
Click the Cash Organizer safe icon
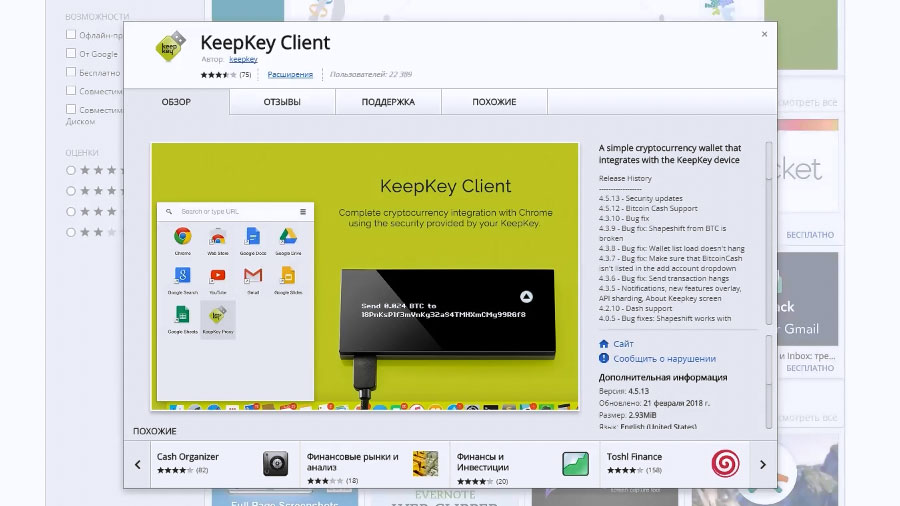pyautogui.click(x=276, y=464)
